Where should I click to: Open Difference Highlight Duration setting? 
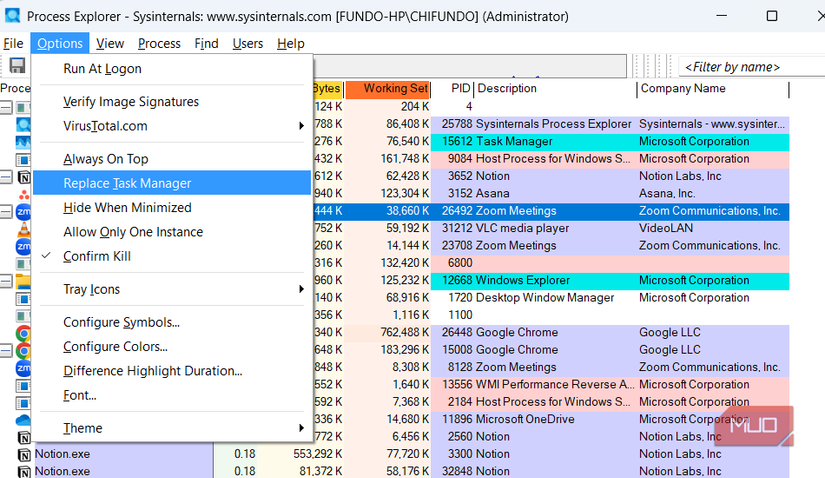pyautogui.click(x=172, y=370)
